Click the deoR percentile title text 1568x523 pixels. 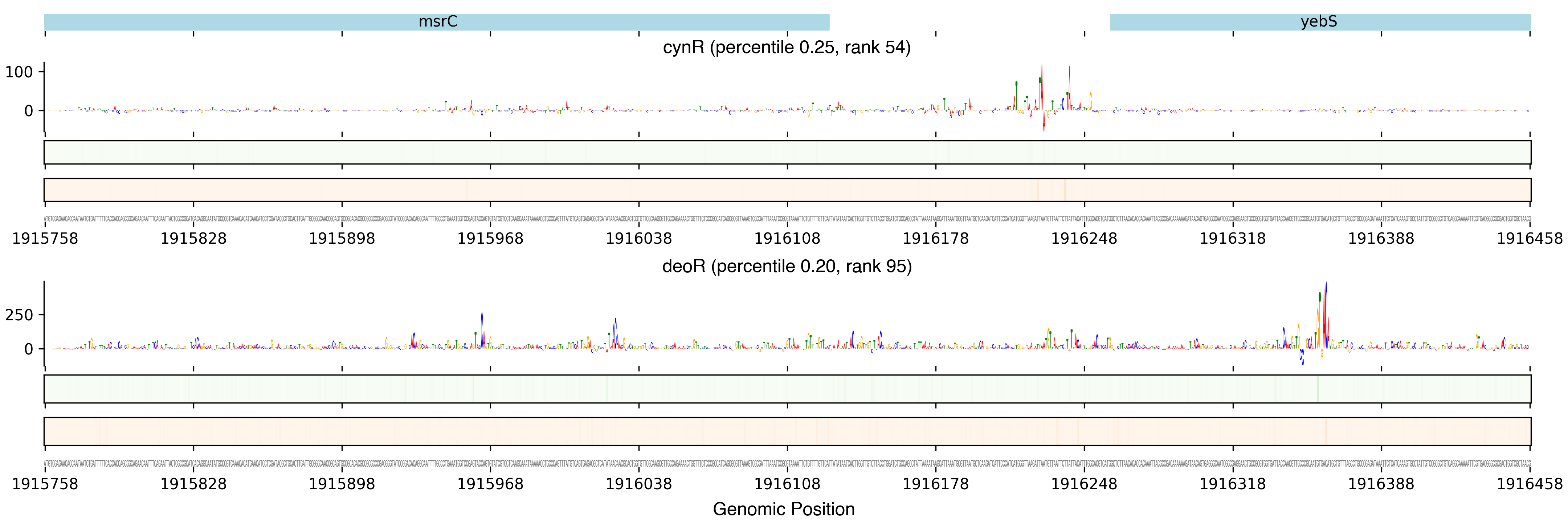[x=787, y=267]
